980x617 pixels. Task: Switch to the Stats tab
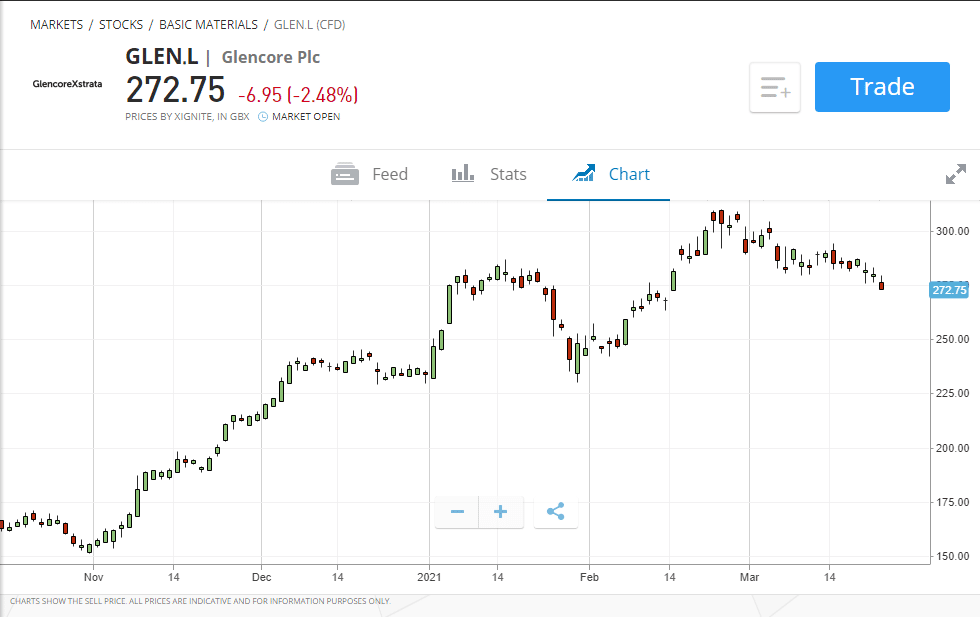coord(489,174)
